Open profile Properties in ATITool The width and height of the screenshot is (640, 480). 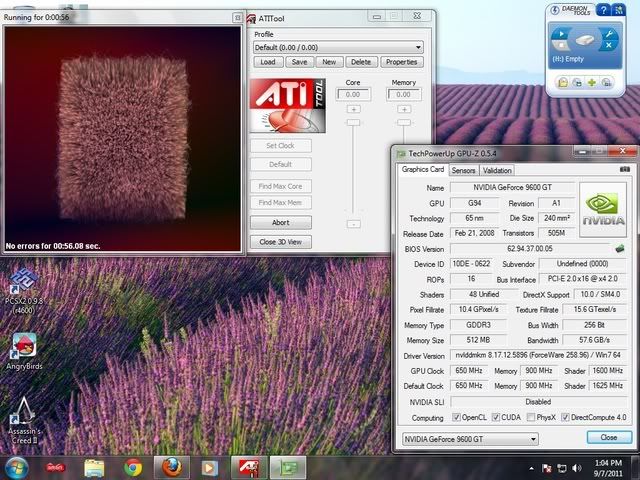pyautogui.click(x=402, y=62)
